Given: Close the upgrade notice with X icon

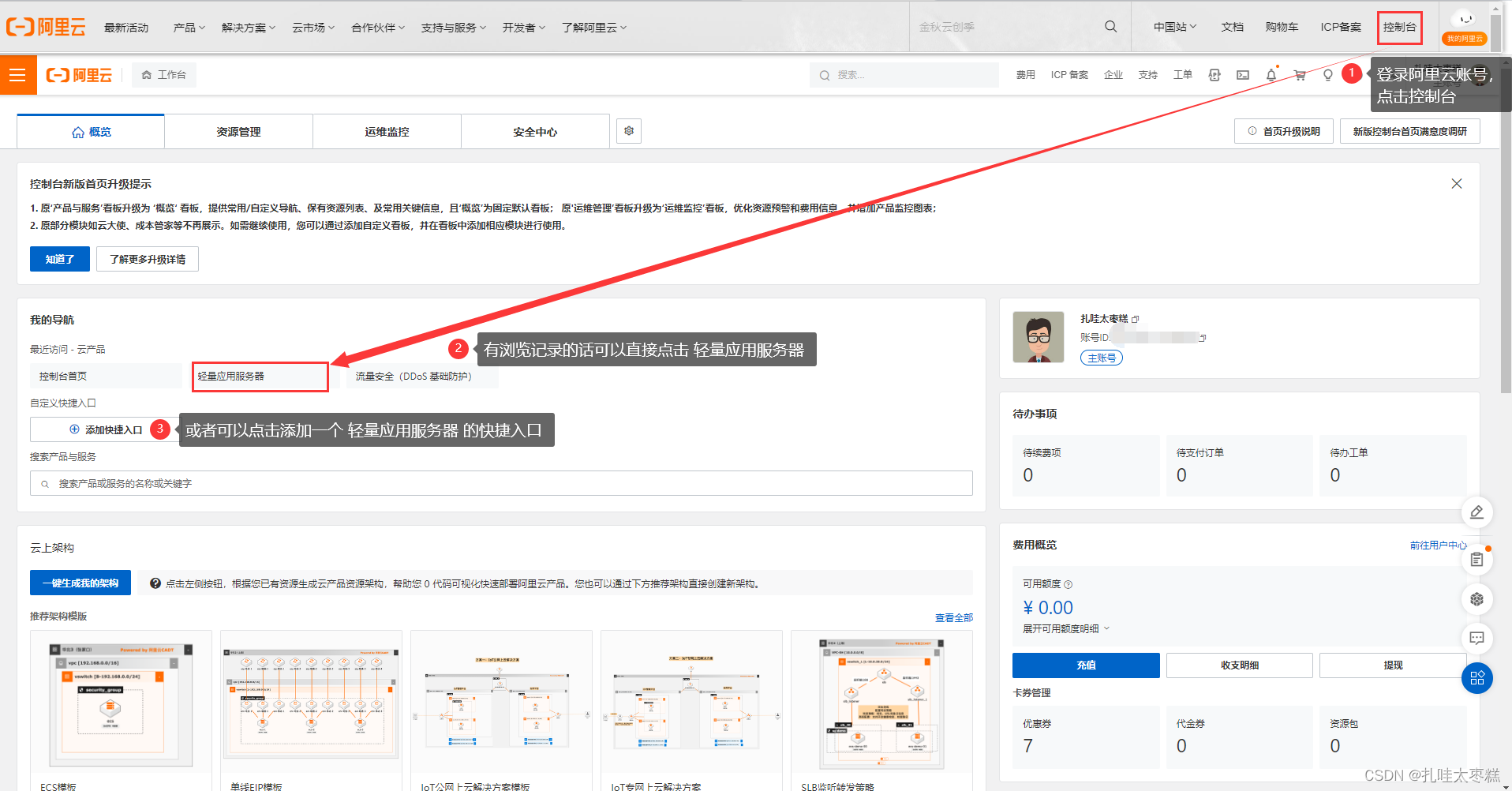Looking at the screenshot, I should coord(1457,184).
